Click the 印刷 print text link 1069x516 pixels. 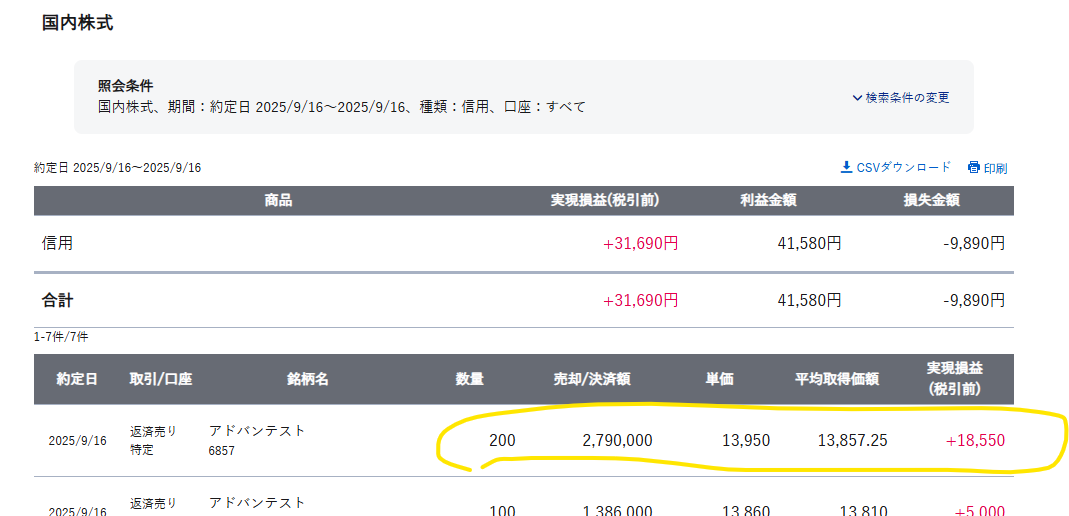pyautogui.click(x=995, y=168)
